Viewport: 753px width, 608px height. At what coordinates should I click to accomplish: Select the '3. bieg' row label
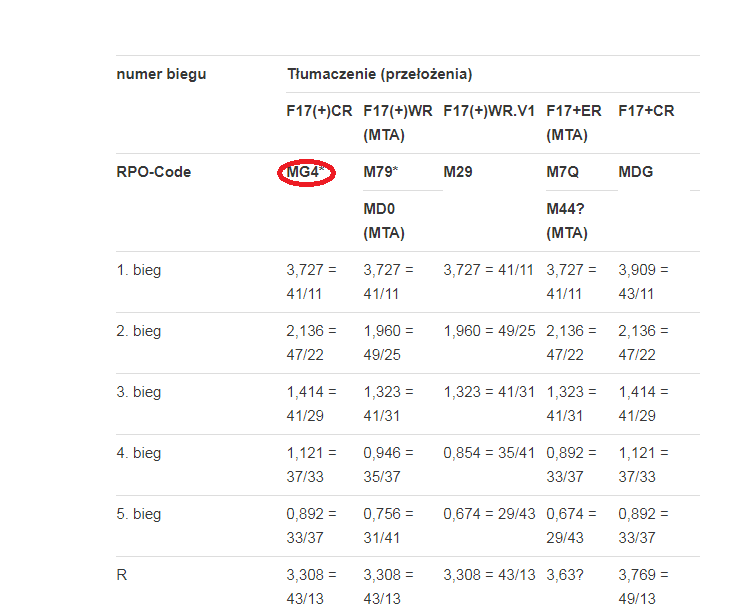[x=139, y=392]
